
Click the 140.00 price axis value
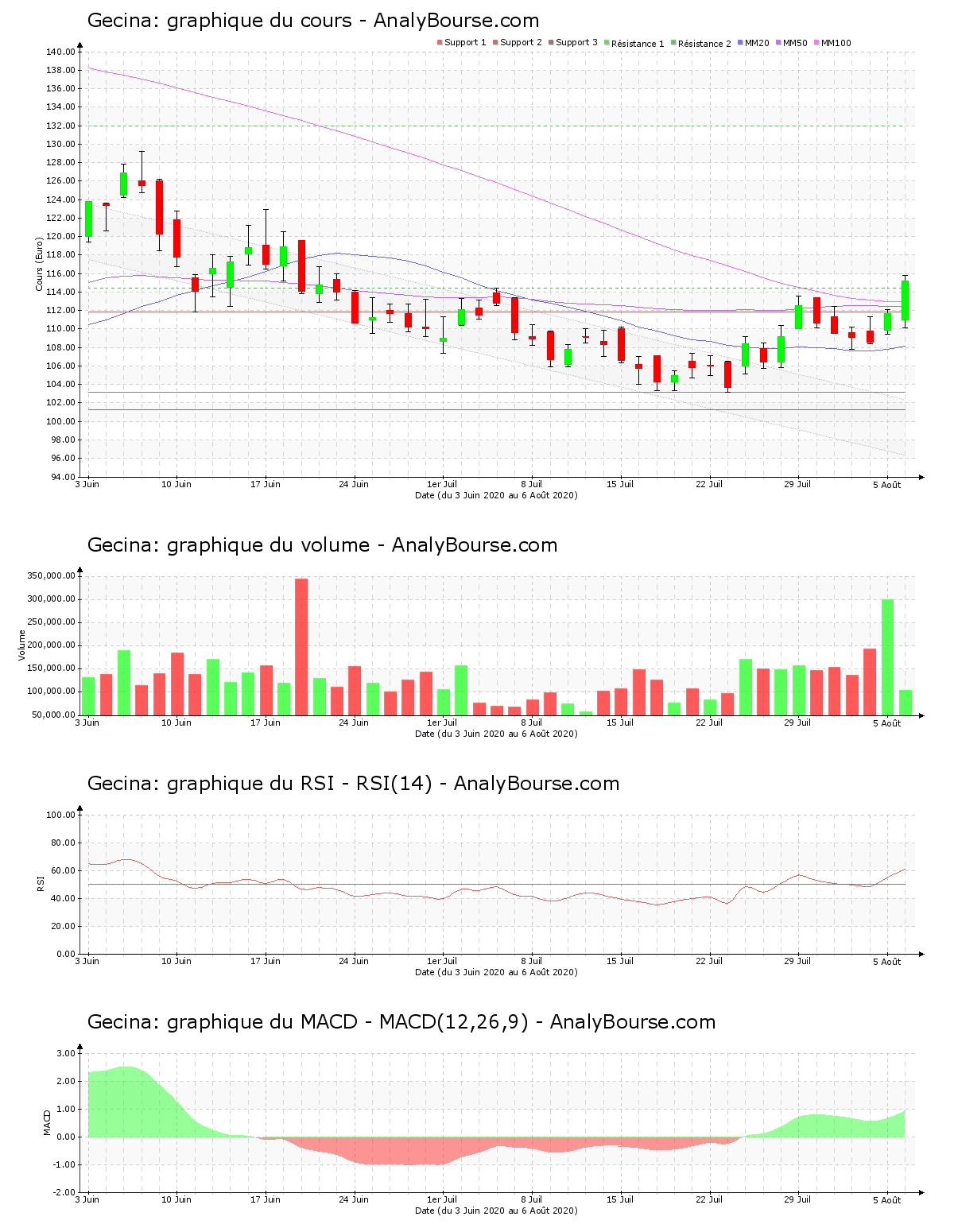pos(60,52)
